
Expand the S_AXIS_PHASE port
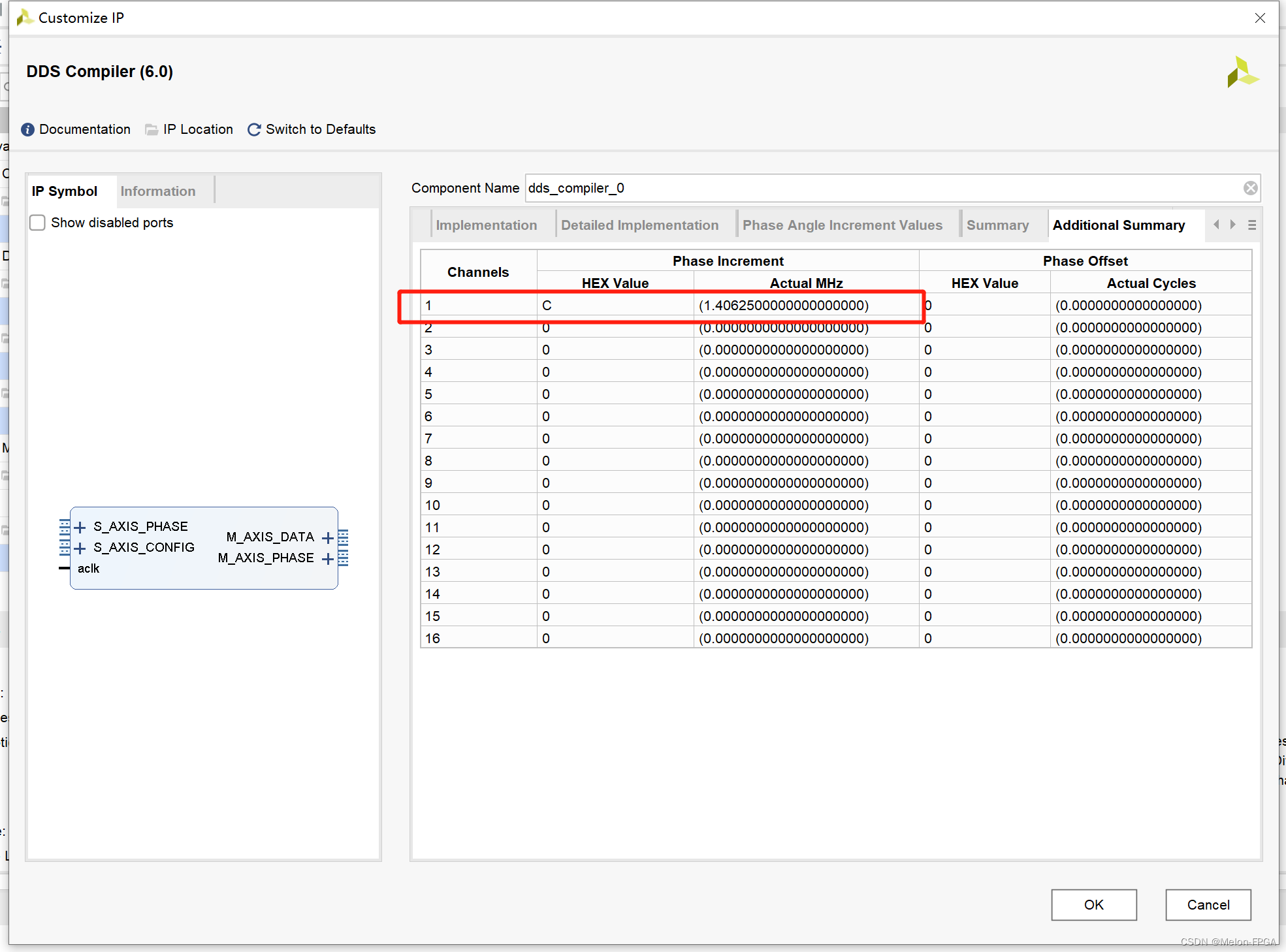coord(80,526)
